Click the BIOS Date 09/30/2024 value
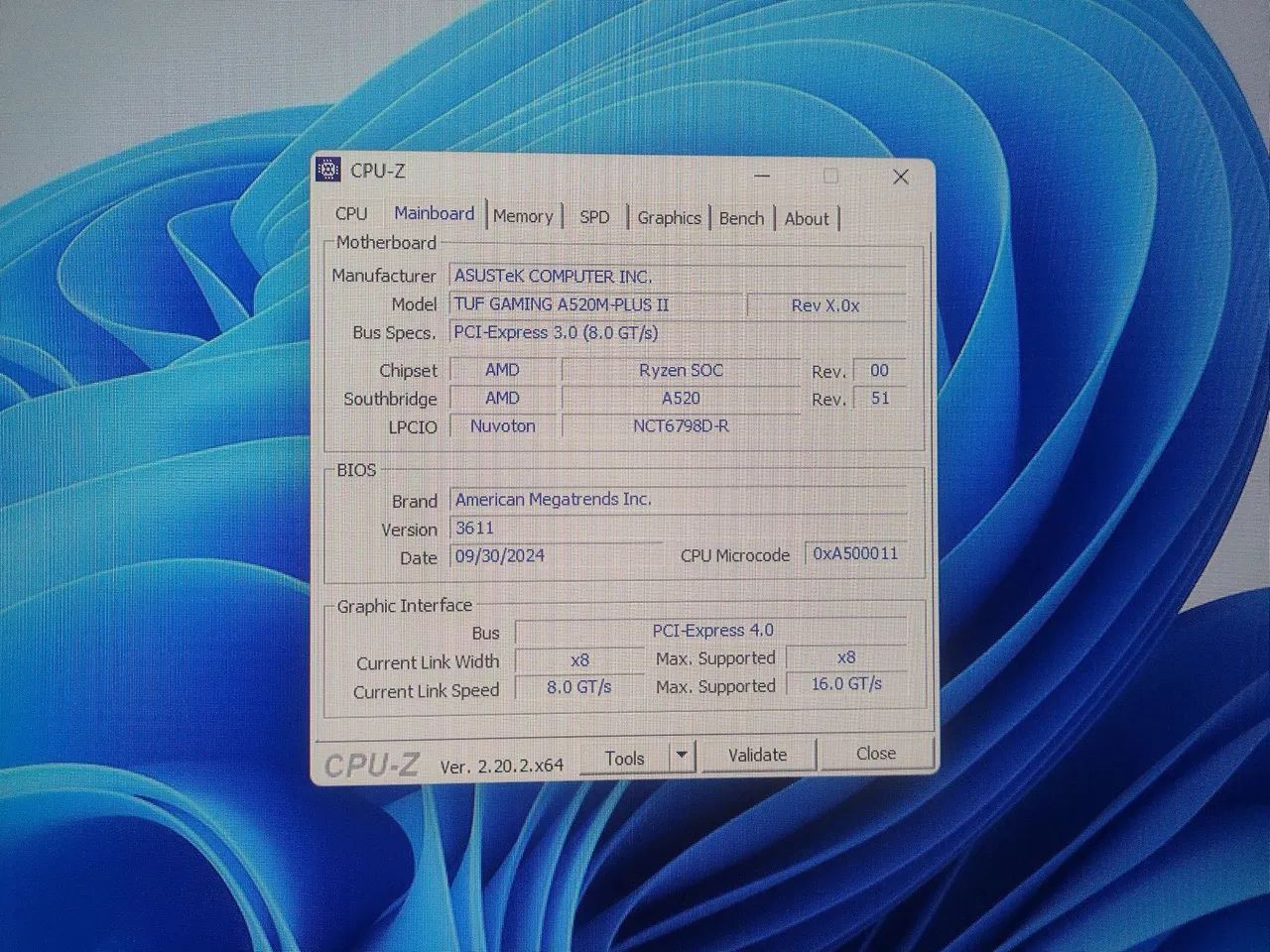This screenshot has height=952, width=1270. pyautogui.click(x=557, y=555)
